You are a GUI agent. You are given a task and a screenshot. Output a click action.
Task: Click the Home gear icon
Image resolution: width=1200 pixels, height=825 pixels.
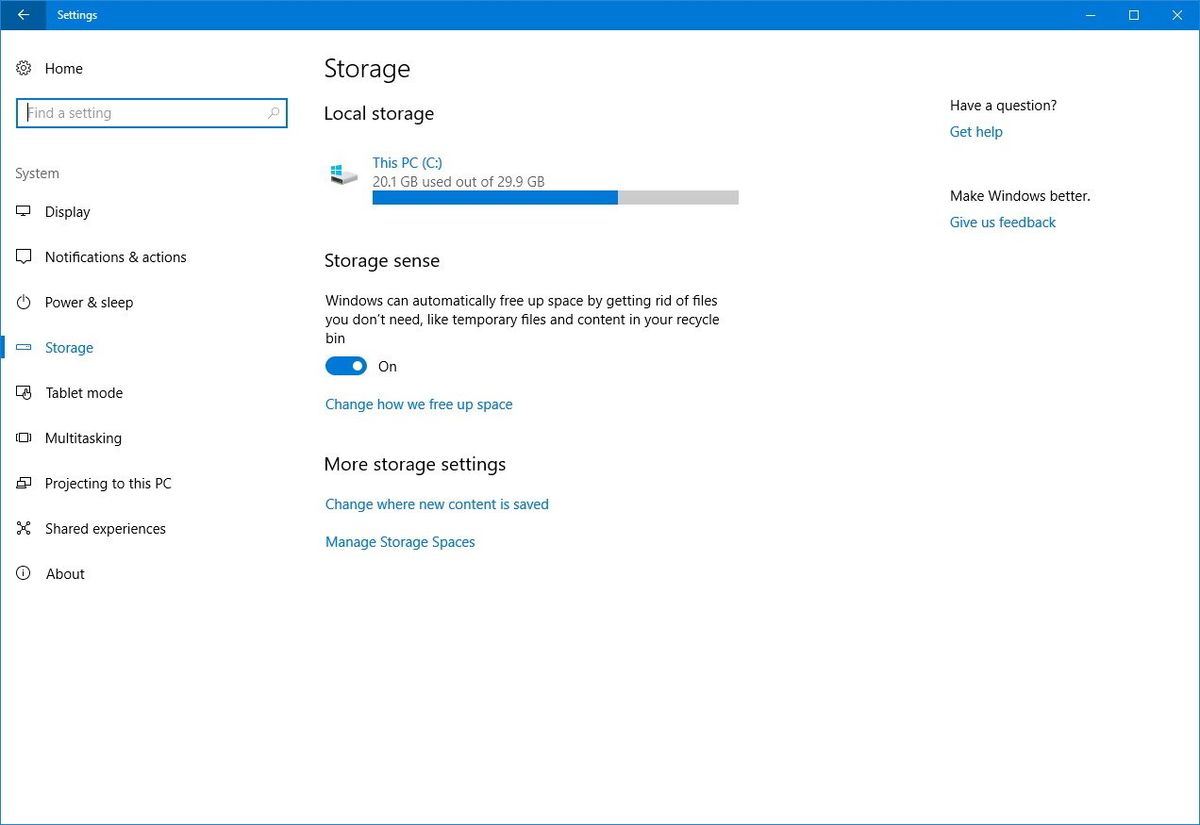24,68
